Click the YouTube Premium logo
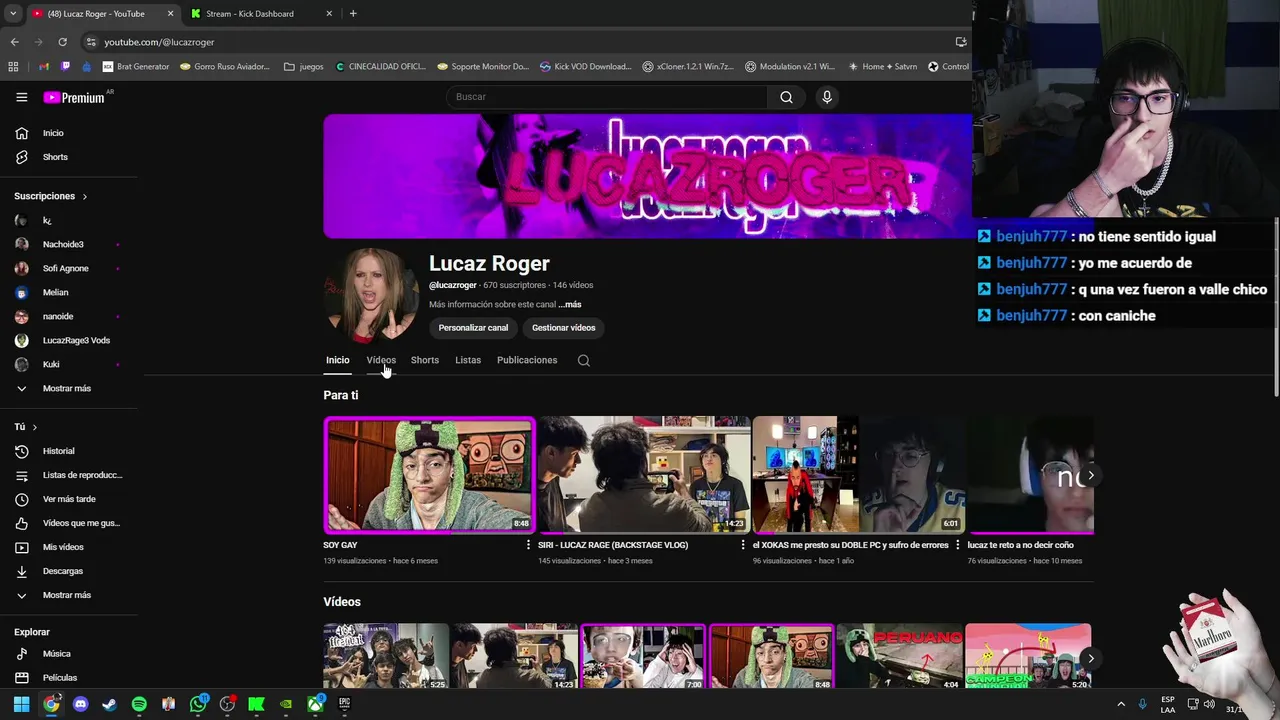1280x720 pixels. 74,97
